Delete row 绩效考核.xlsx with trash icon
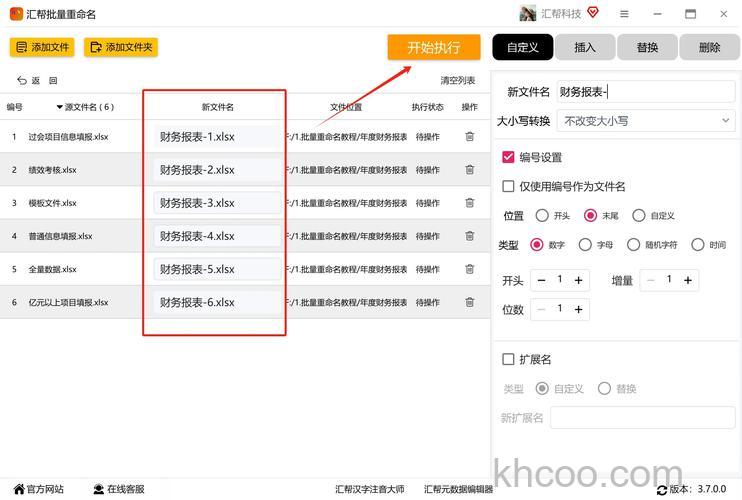The image size is (742, 500). [469, 170]
